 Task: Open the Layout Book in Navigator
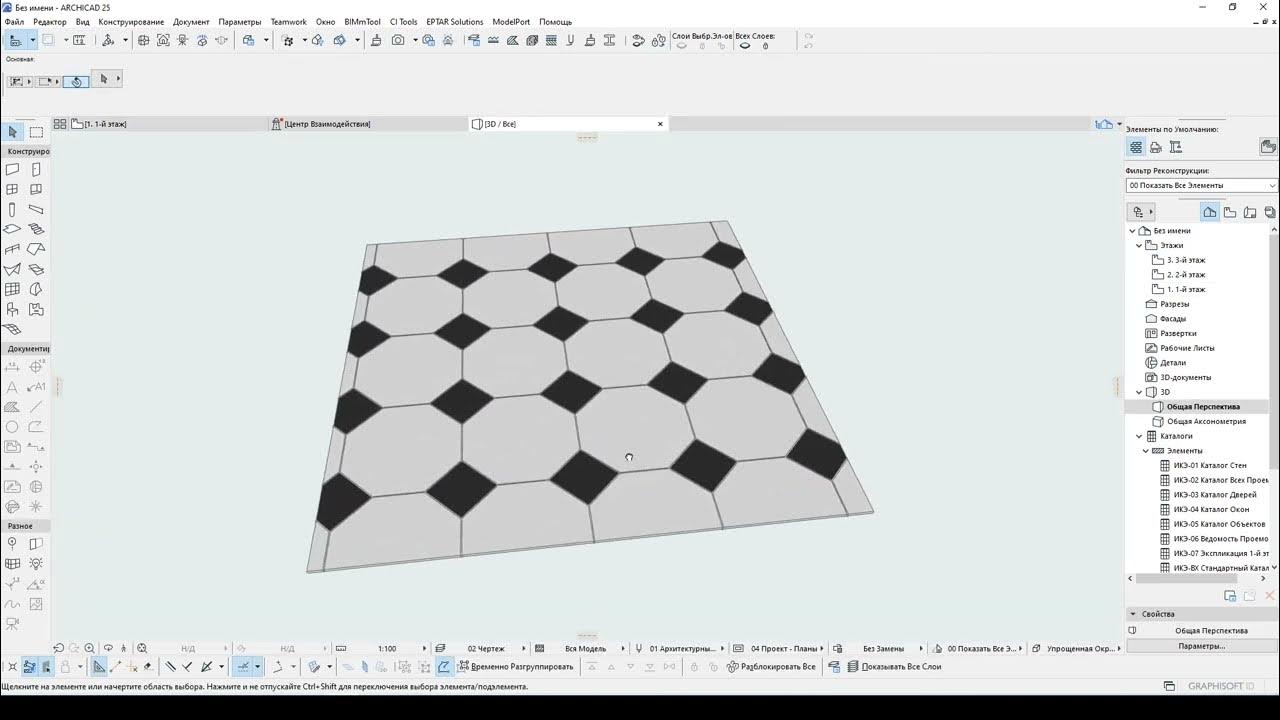1250,212
